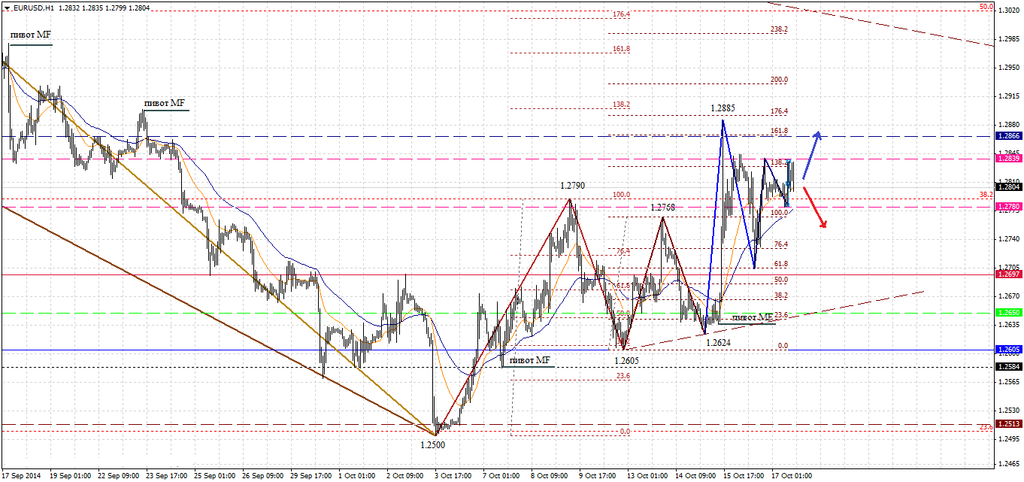Click the пивот MF label above 1.2584 dotted line
The height and width of the screenshot is (482, 1024).
529,359
